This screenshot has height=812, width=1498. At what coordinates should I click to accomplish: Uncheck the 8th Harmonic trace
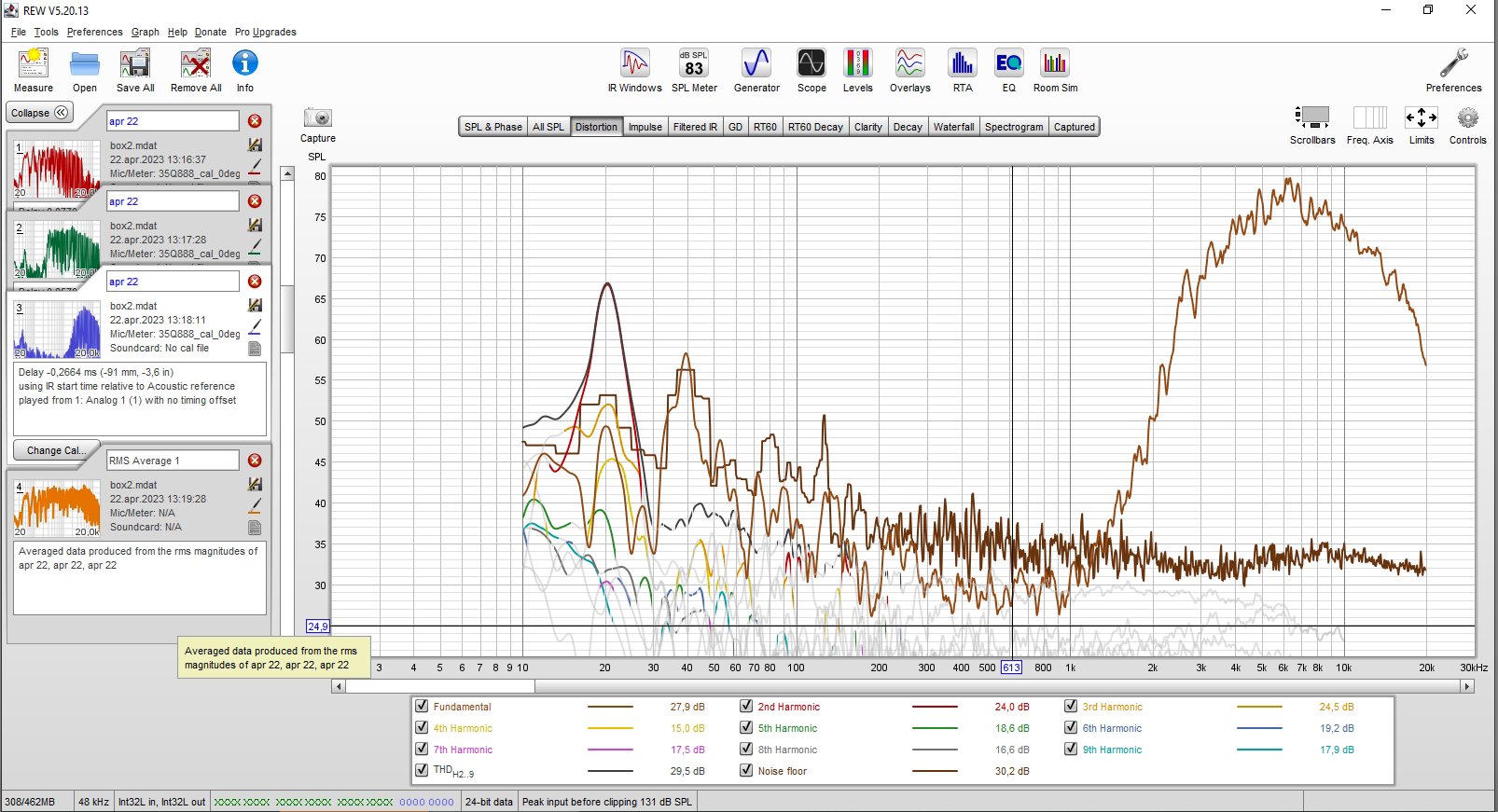746,750
